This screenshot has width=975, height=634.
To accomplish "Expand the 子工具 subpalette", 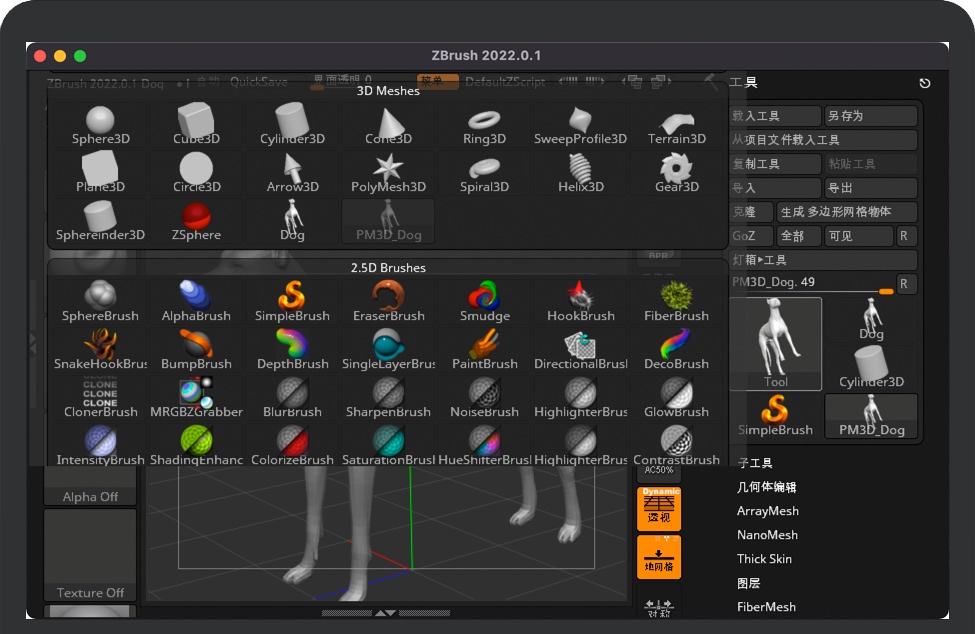I will [x=755, y=463].
